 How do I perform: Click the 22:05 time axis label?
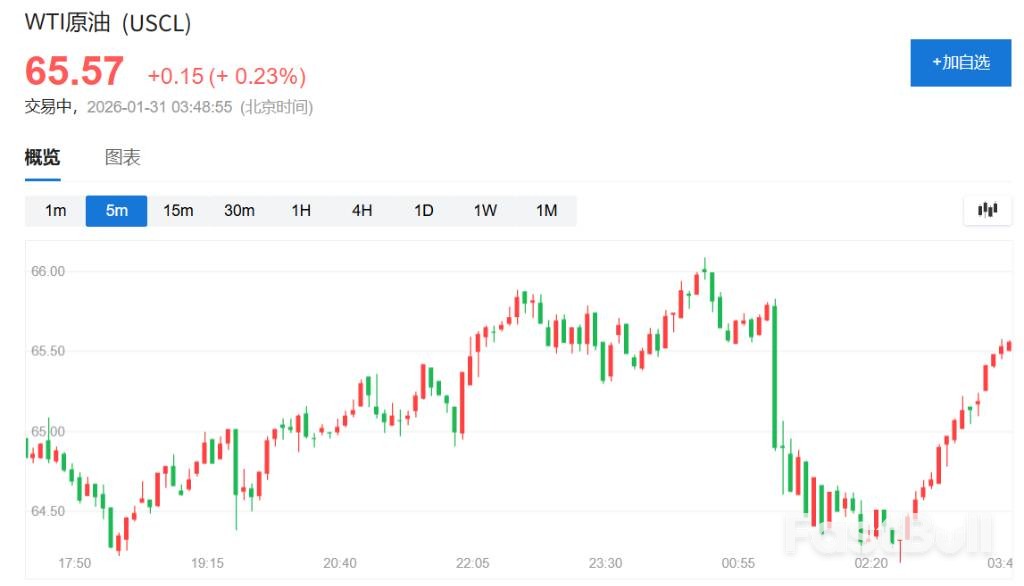point(473,563)
